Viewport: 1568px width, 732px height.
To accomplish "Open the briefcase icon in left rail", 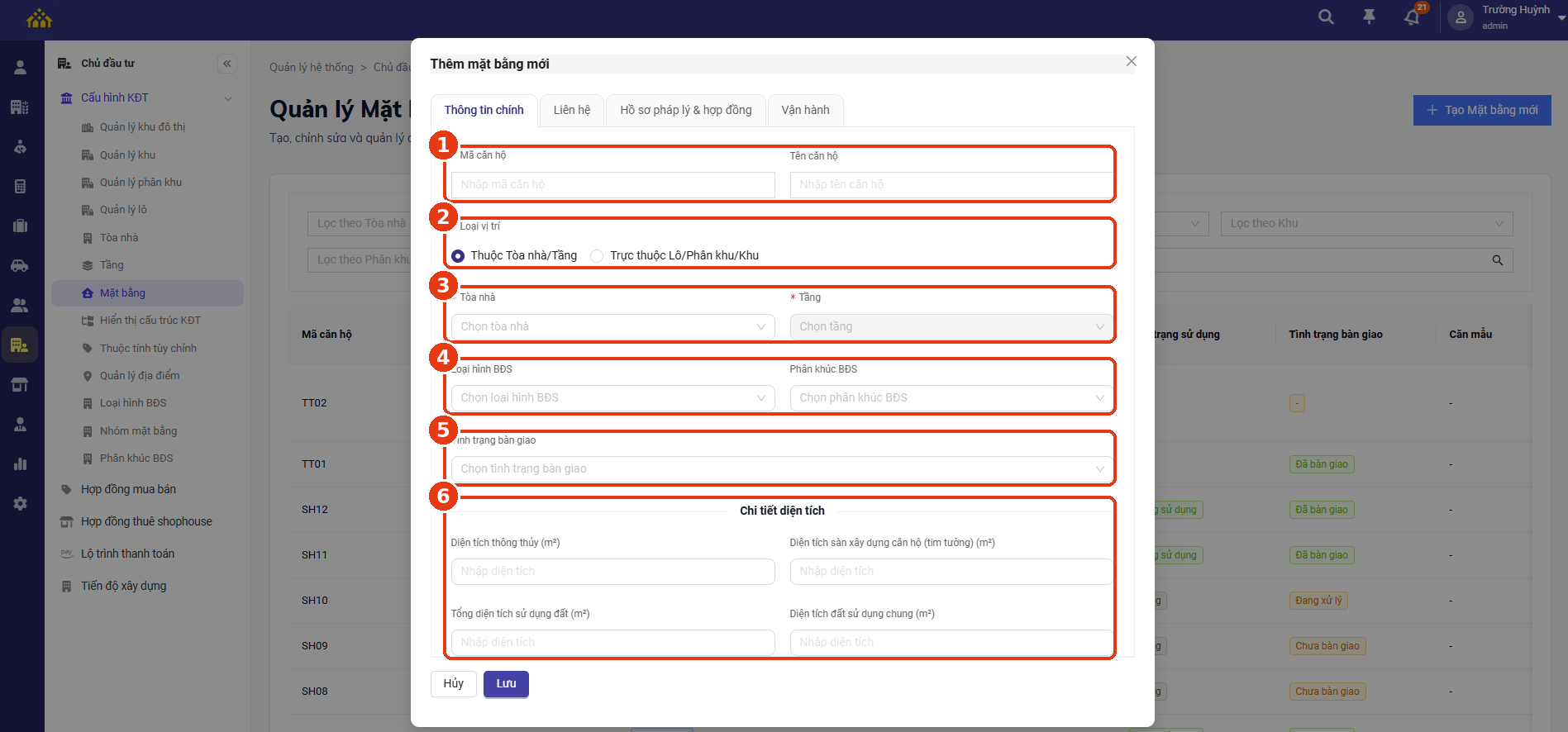I will point(20,226).
